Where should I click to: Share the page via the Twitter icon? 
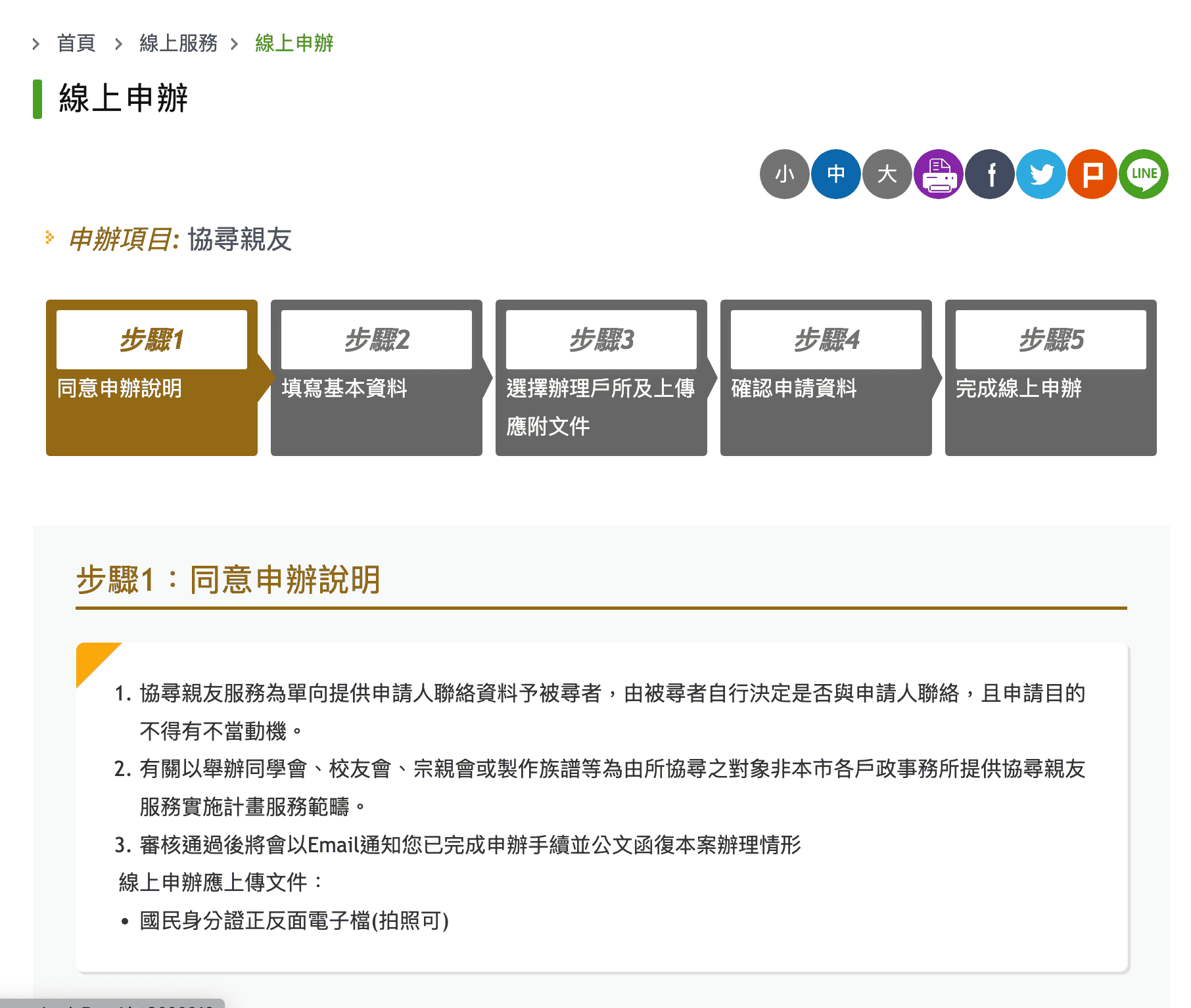click(x=1040, y=173)
